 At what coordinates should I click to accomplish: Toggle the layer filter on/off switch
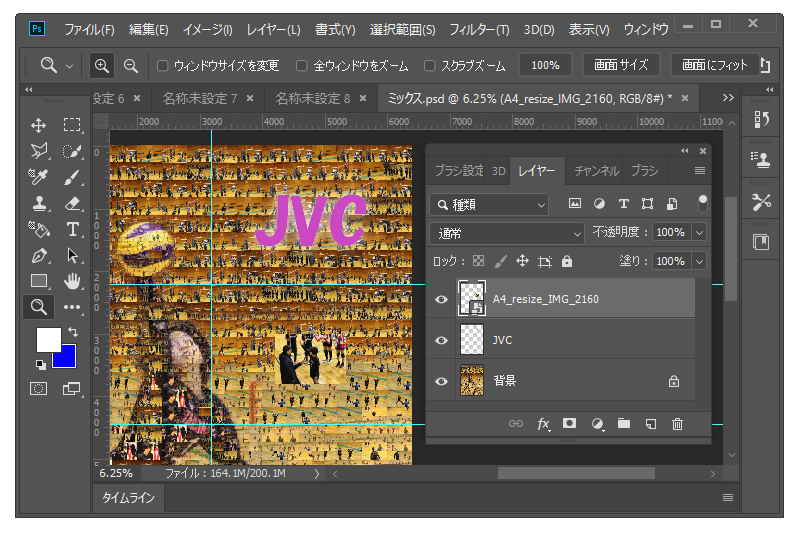pos(703,203)
